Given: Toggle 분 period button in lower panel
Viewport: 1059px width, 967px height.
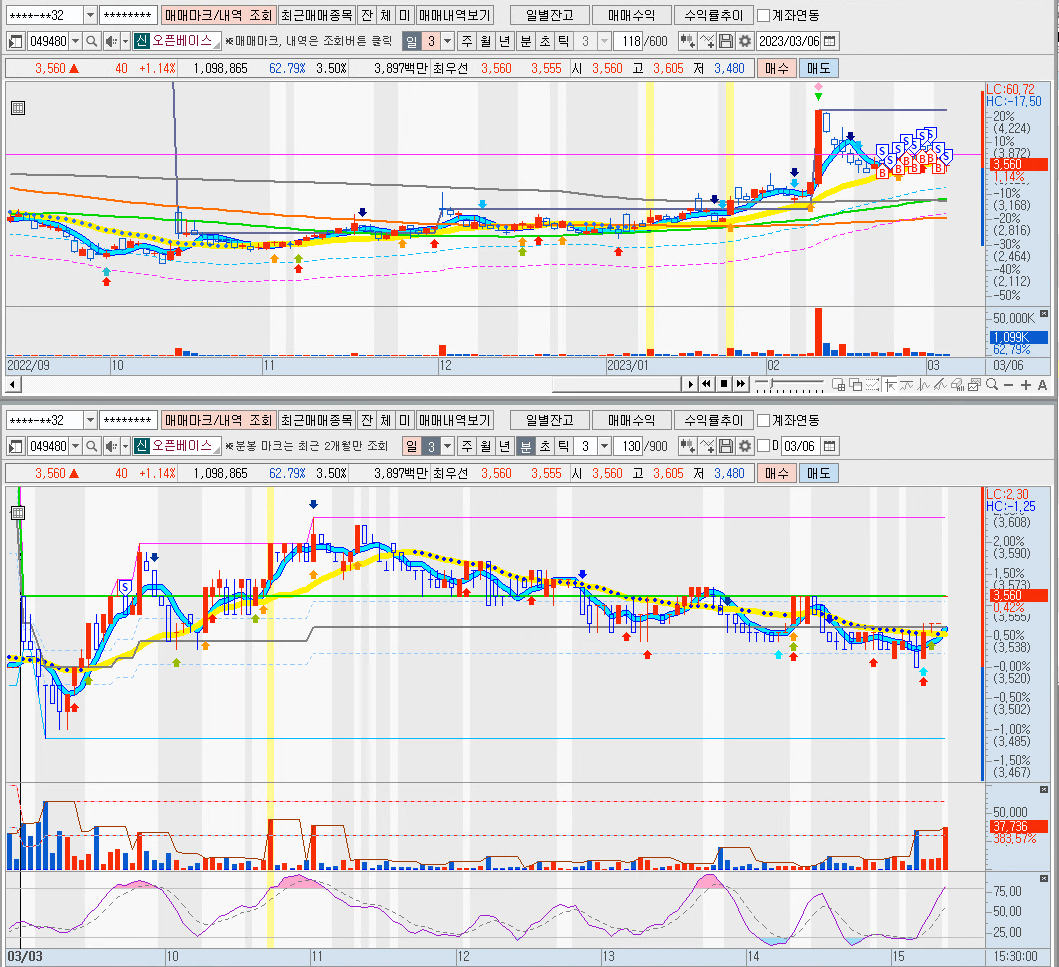Looking at the screenshot, I should [525, 446].
